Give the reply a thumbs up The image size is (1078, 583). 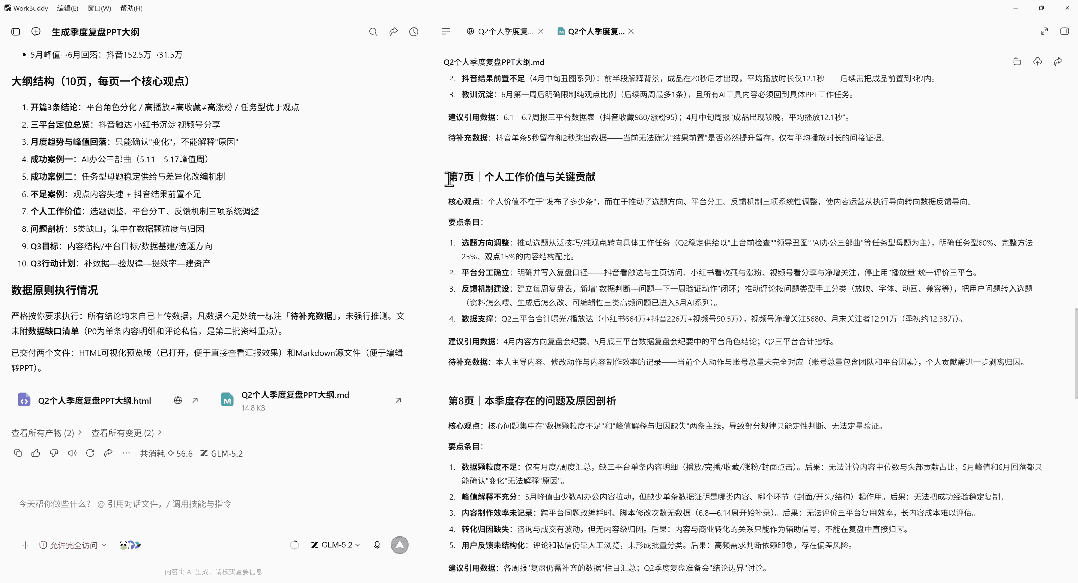36,453
